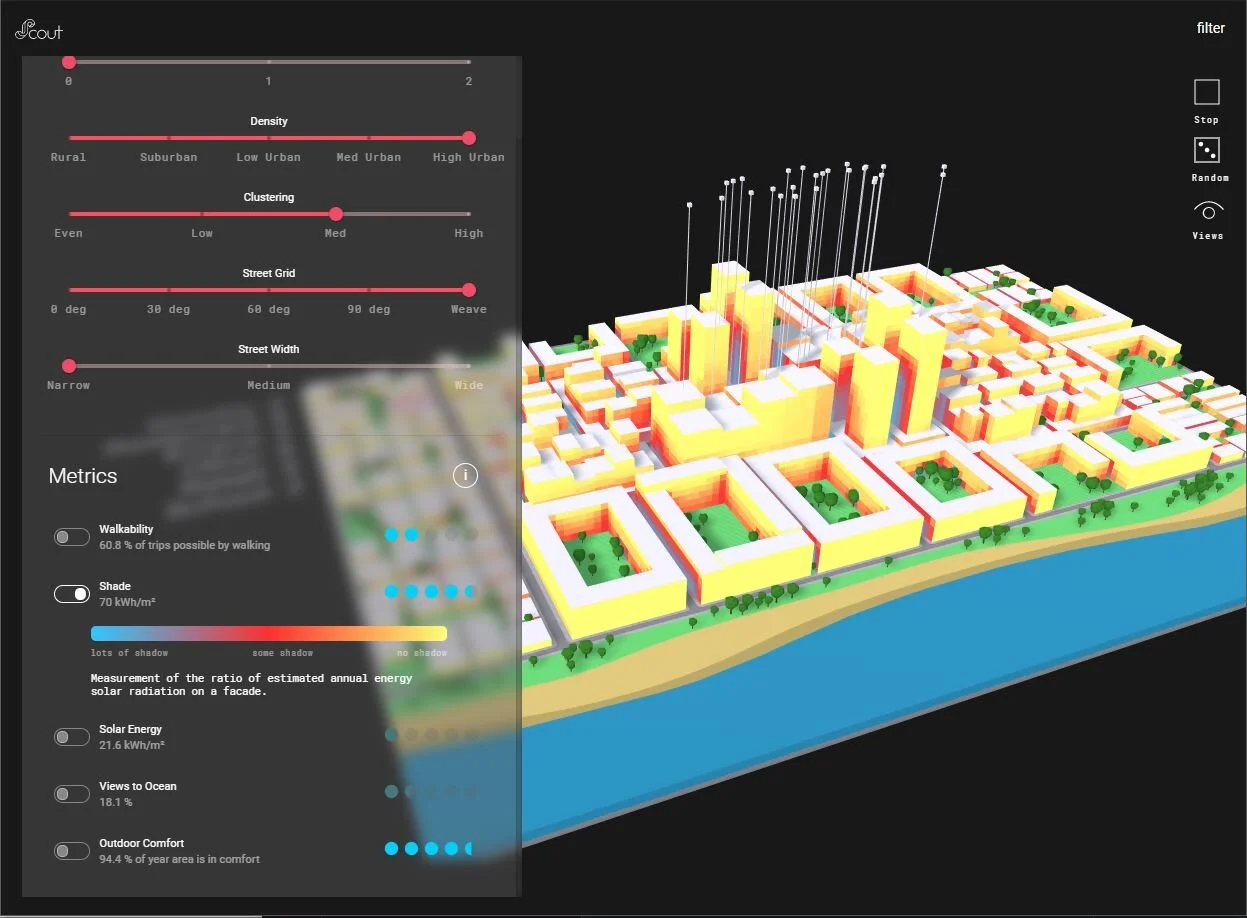Switch on Views to Ocean toggle
The image size is (1247, 918).
pyautogui.click(x=72, y=794)
